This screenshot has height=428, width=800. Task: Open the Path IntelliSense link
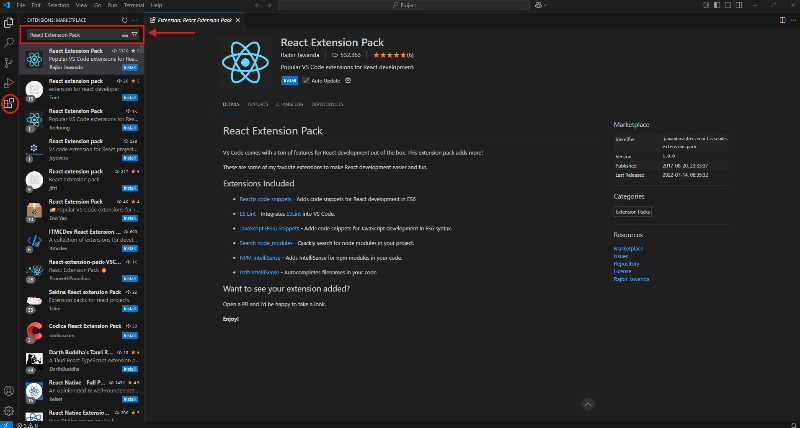[x=259, y=272]
